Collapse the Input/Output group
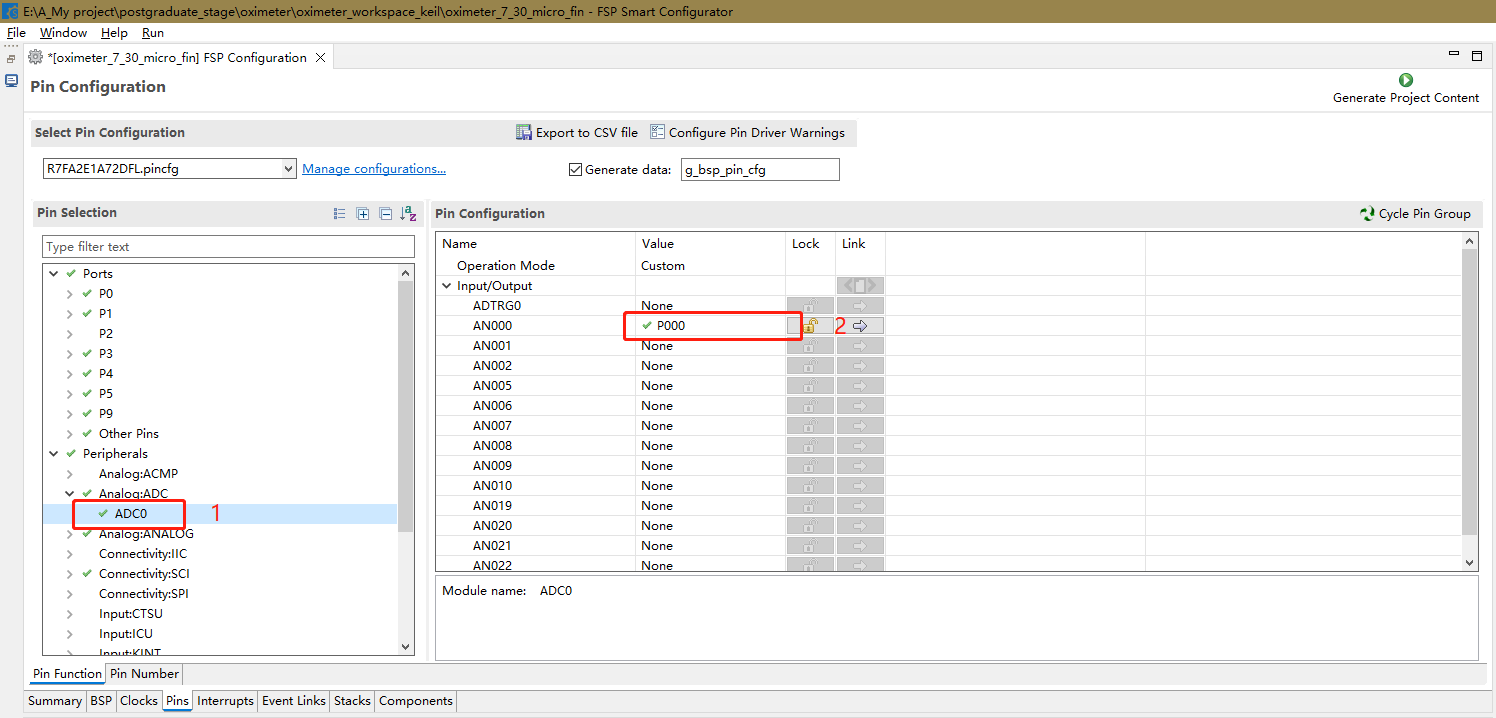The width and height of the screenshot is (1496, 718). click(x=447, y=285)
